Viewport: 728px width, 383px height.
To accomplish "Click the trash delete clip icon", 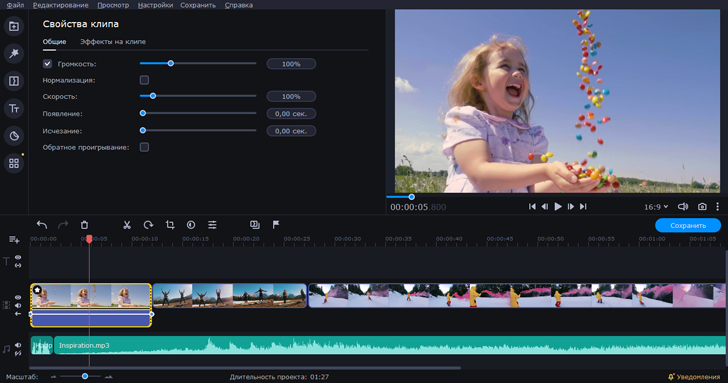I will (x=84, y=225).
